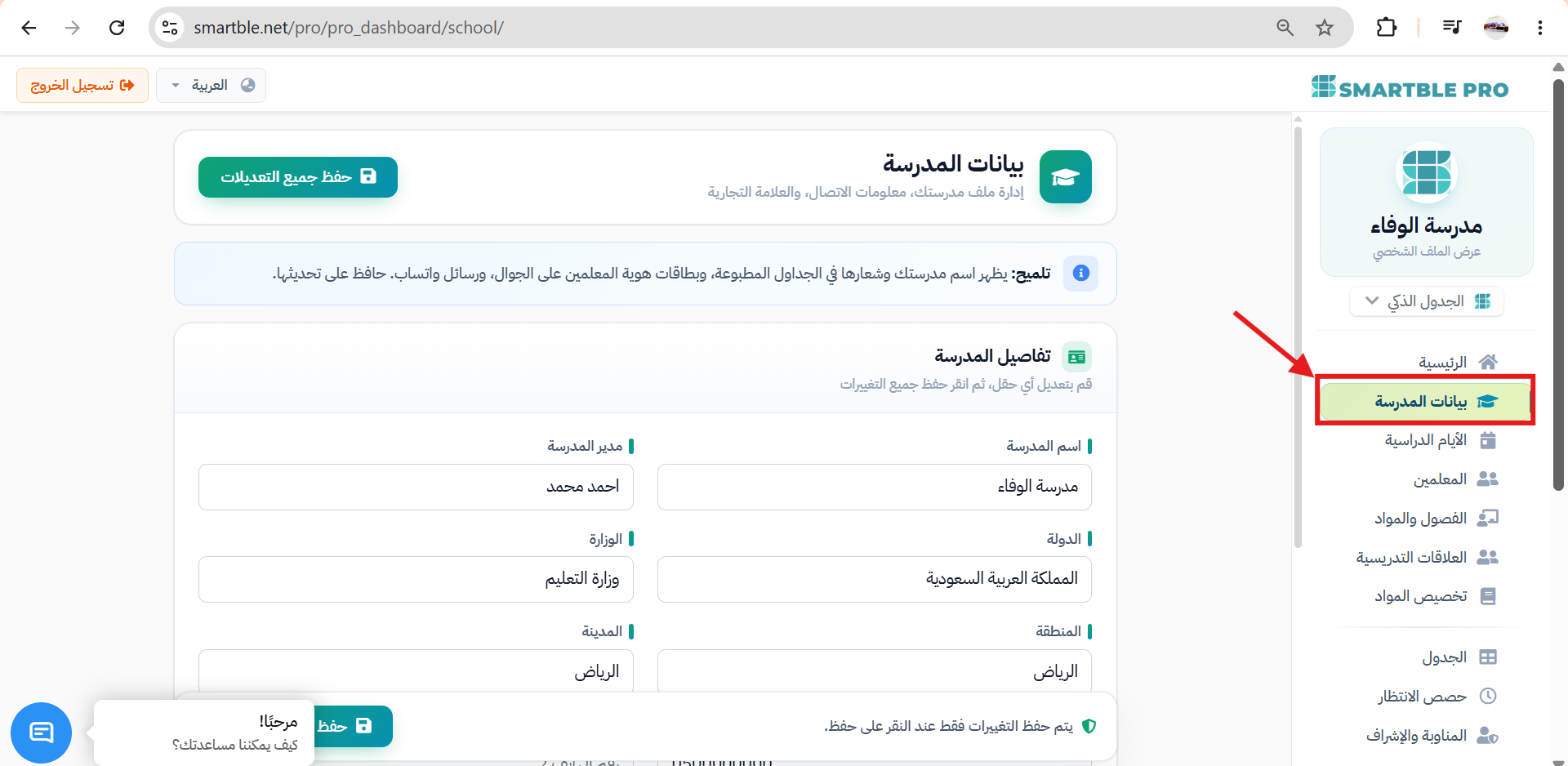Open the chat support bubble icon
This screenshot has width=1568, height=766.
point(41,733)
